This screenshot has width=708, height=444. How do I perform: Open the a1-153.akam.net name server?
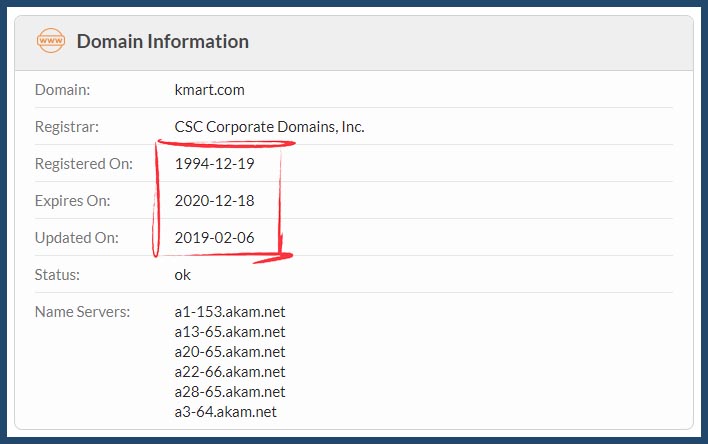click(230, 312)
